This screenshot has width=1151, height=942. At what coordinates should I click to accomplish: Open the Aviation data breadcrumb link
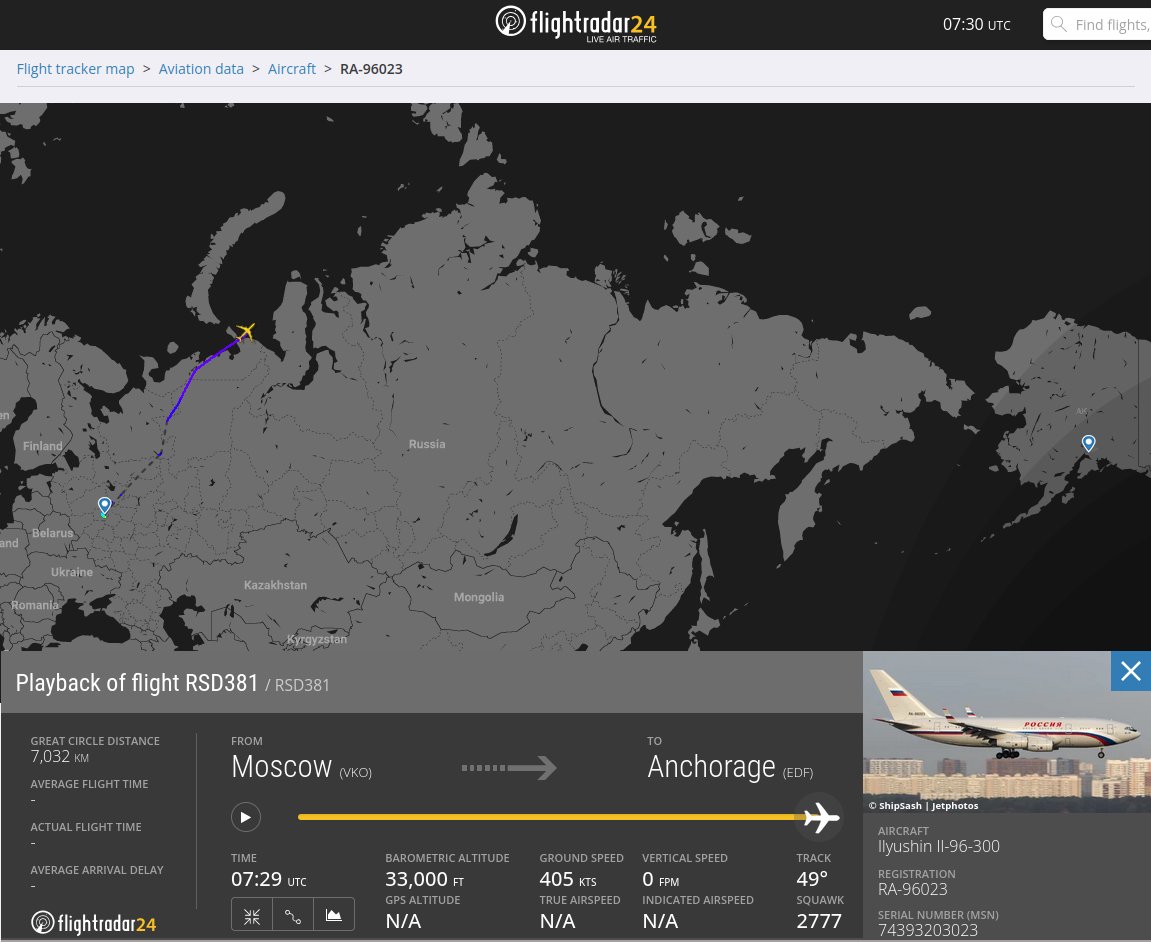201,69
